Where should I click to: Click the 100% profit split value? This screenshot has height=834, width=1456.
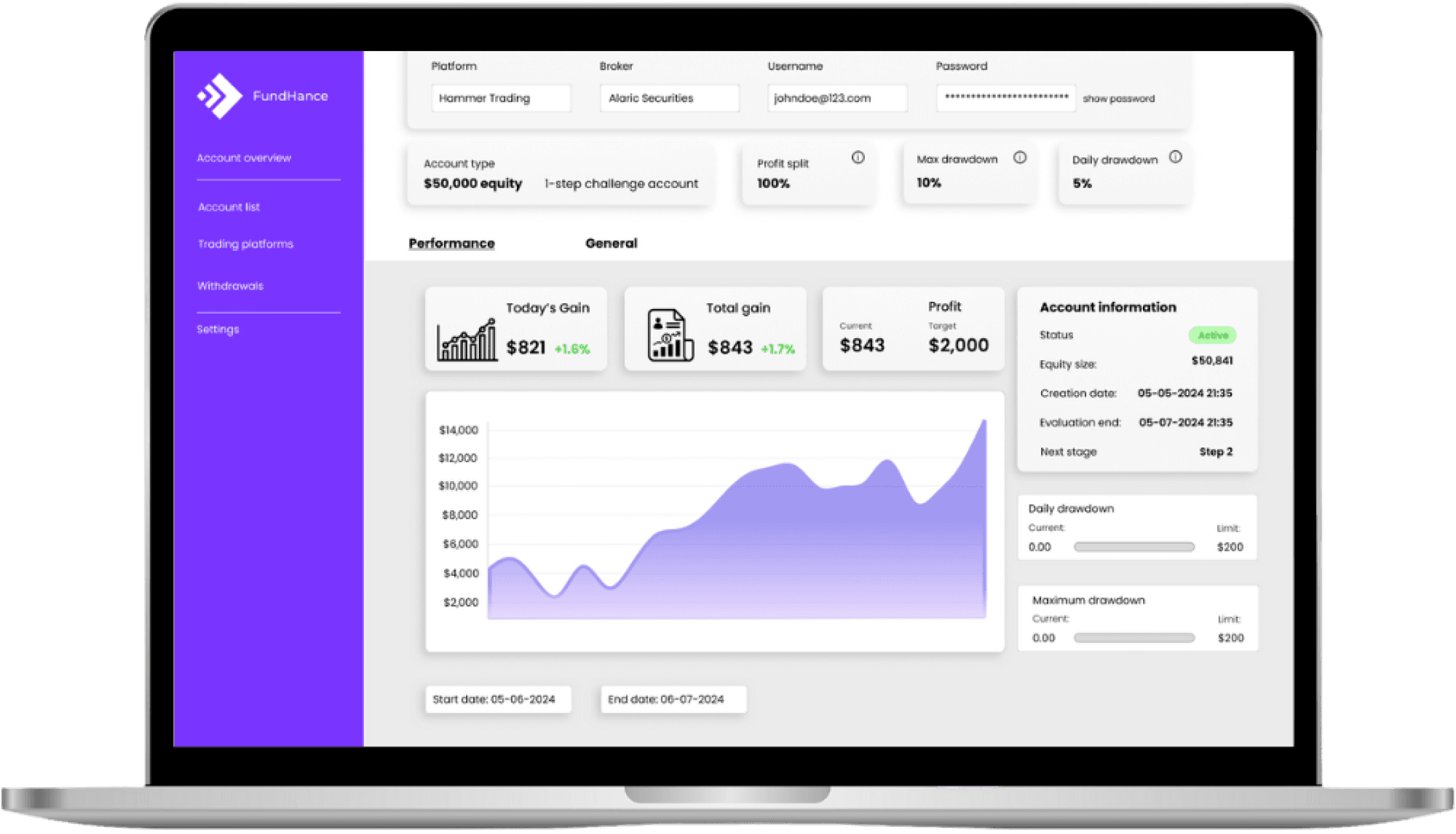pos(774,184)
